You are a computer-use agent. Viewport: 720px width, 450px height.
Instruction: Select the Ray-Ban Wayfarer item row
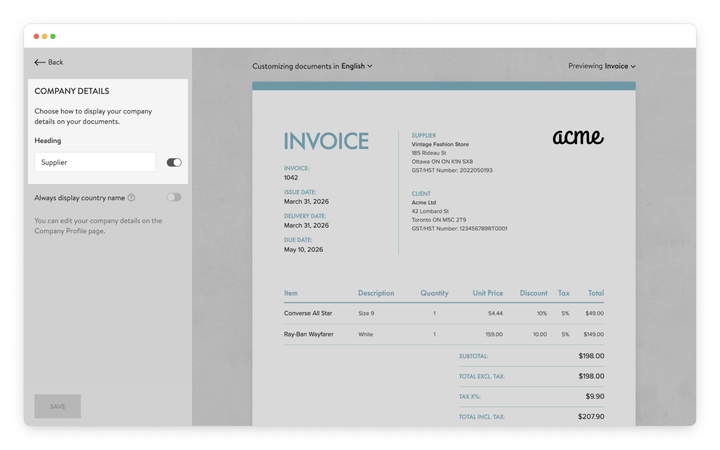click(x=444, y=334)
